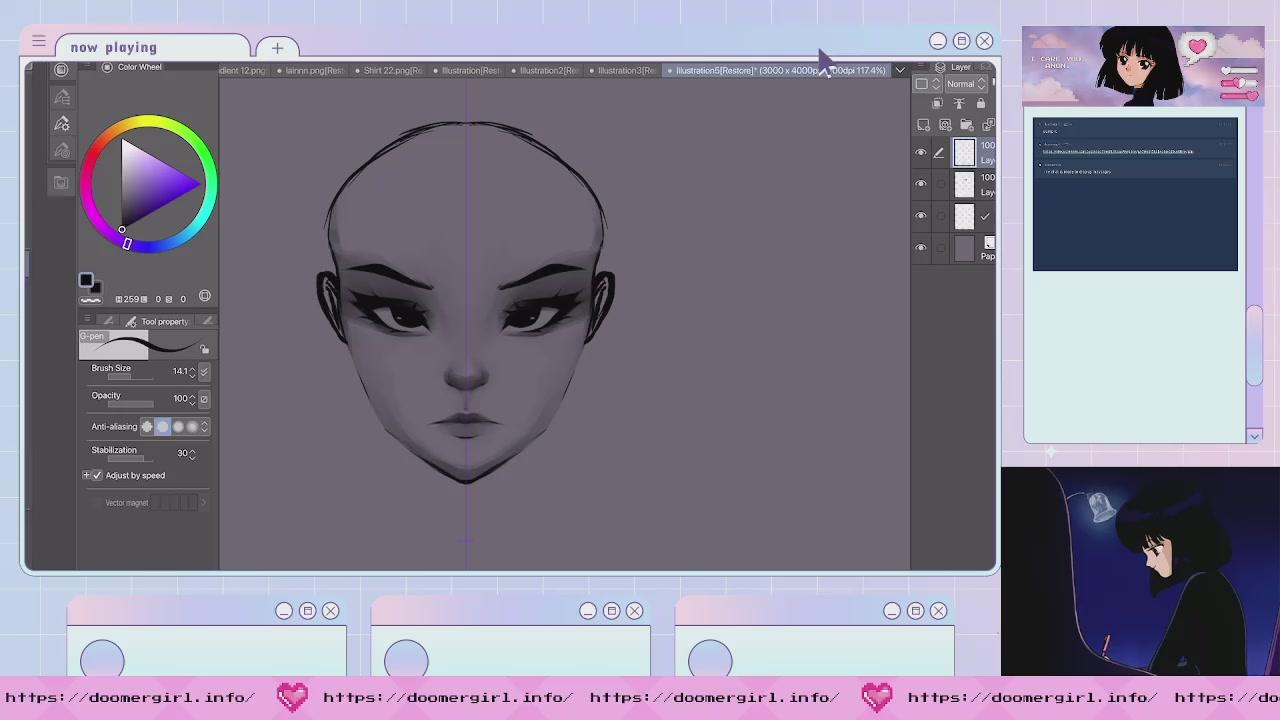
Task: Select the brush with gear icon in the left bar
Action: (61, 123)
